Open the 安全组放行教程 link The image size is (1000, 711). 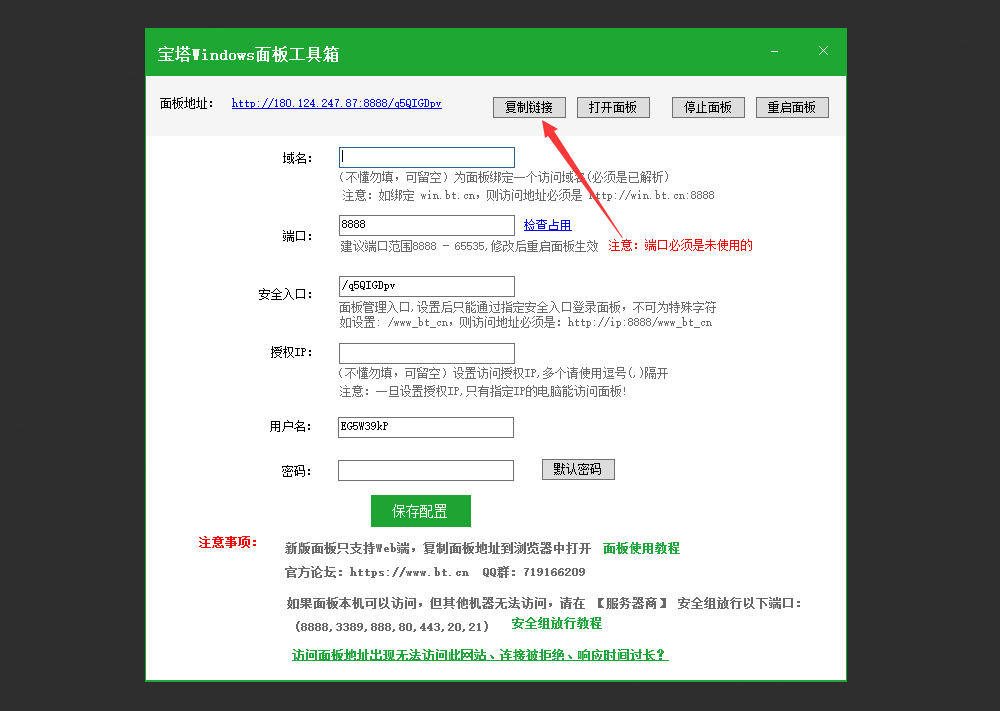click(556, 624)
